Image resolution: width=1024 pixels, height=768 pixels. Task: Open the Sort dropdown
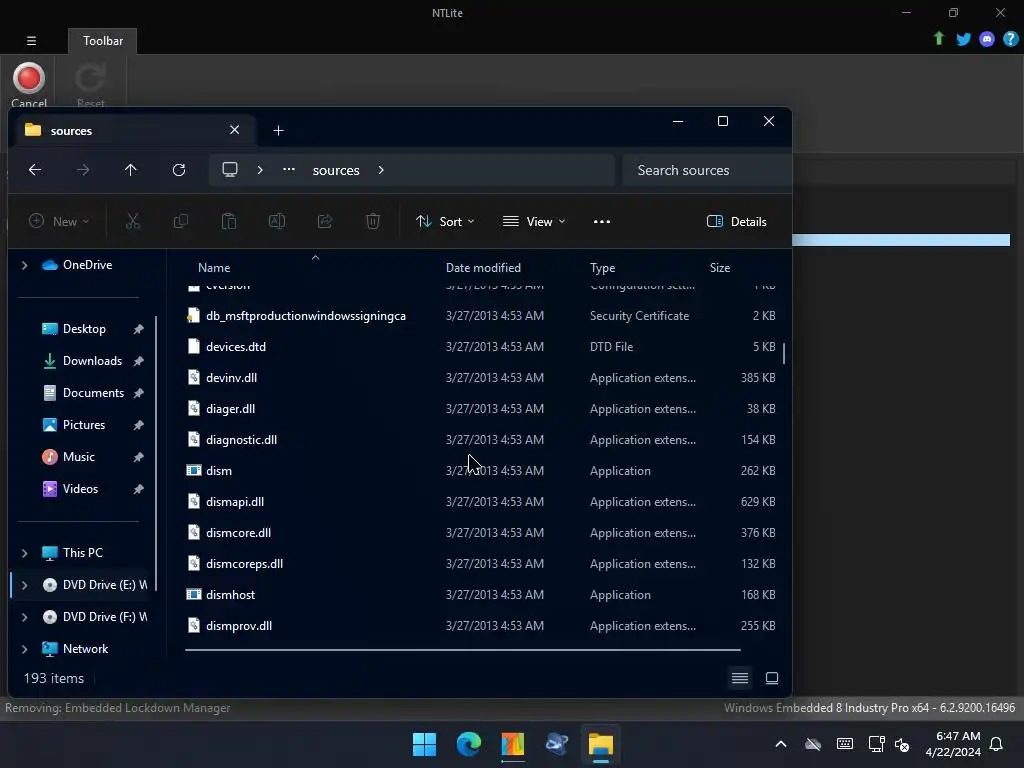point(445,221)
